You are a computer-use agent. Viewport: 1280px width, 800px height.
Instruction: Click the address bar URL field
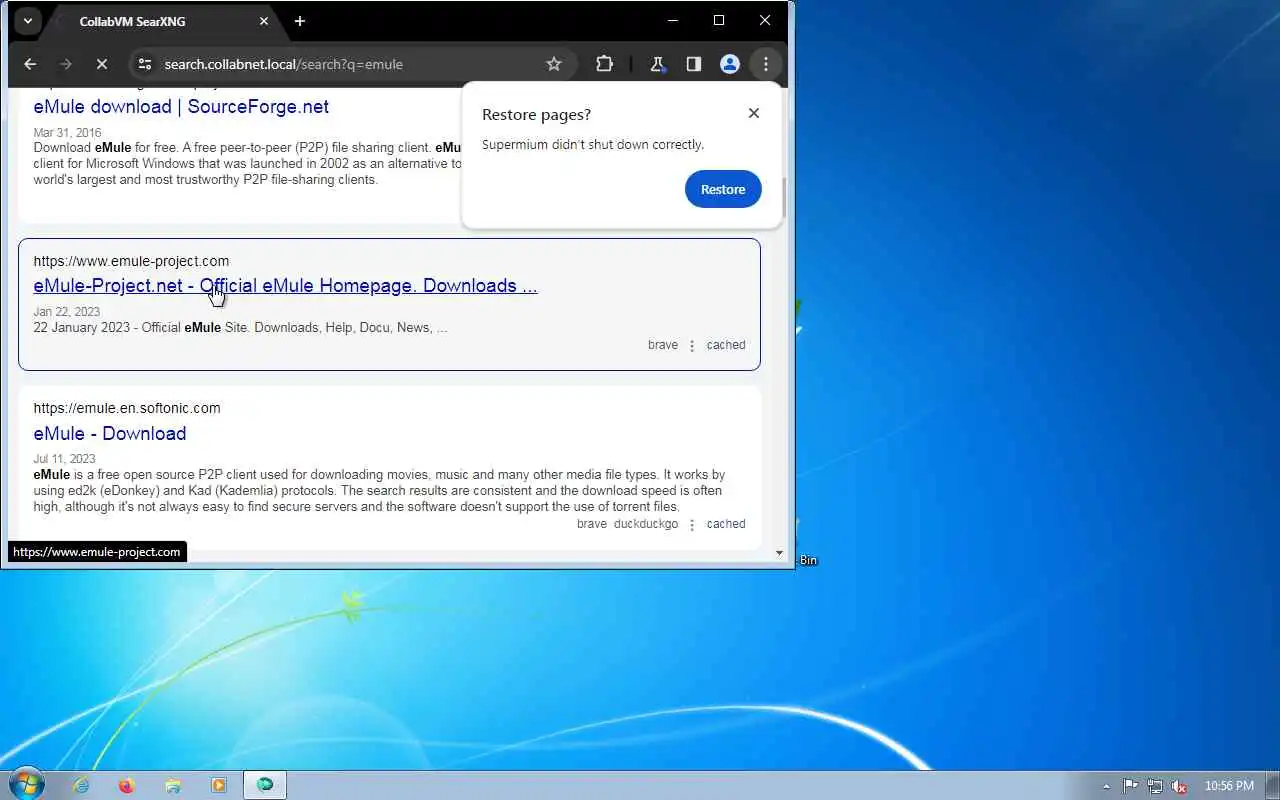tap(350, 64)
